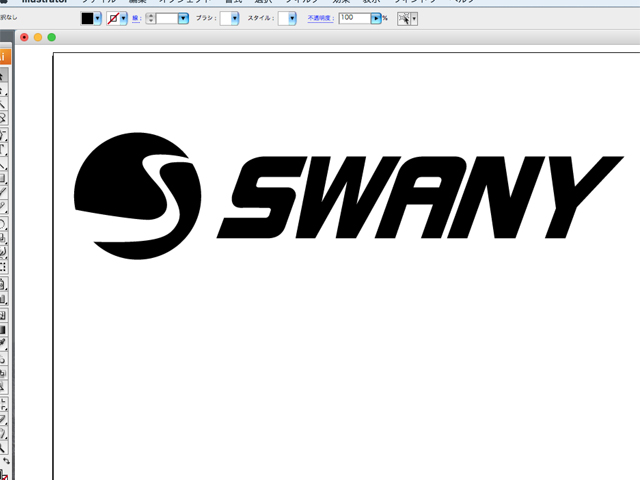Screen dimensions: 640x480
Task: Select the Paintbrush tool
Action: point(4,191)
